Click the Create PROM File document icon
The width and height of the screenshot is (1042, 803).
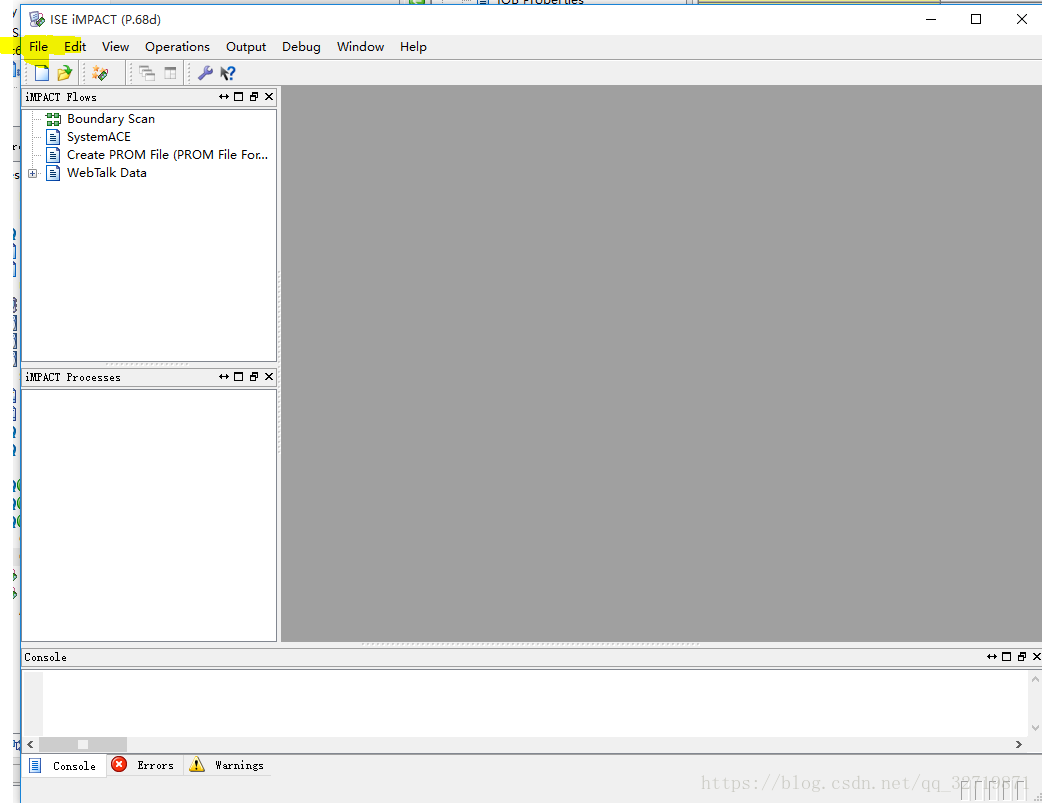coord(53,155)
